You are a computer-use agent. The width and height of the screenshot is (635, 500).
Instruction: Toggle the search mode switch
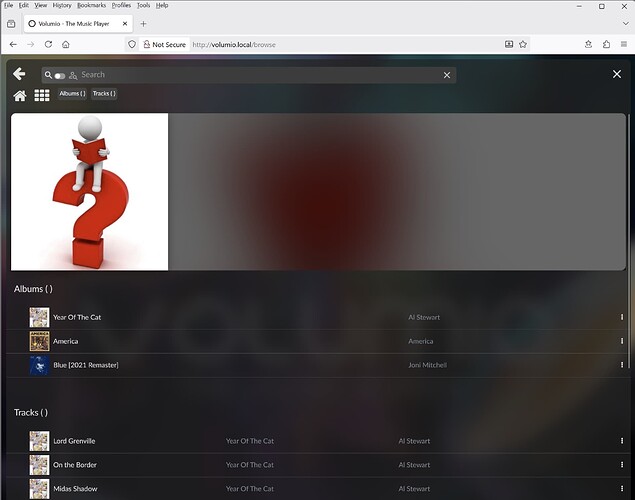point(60,75)
